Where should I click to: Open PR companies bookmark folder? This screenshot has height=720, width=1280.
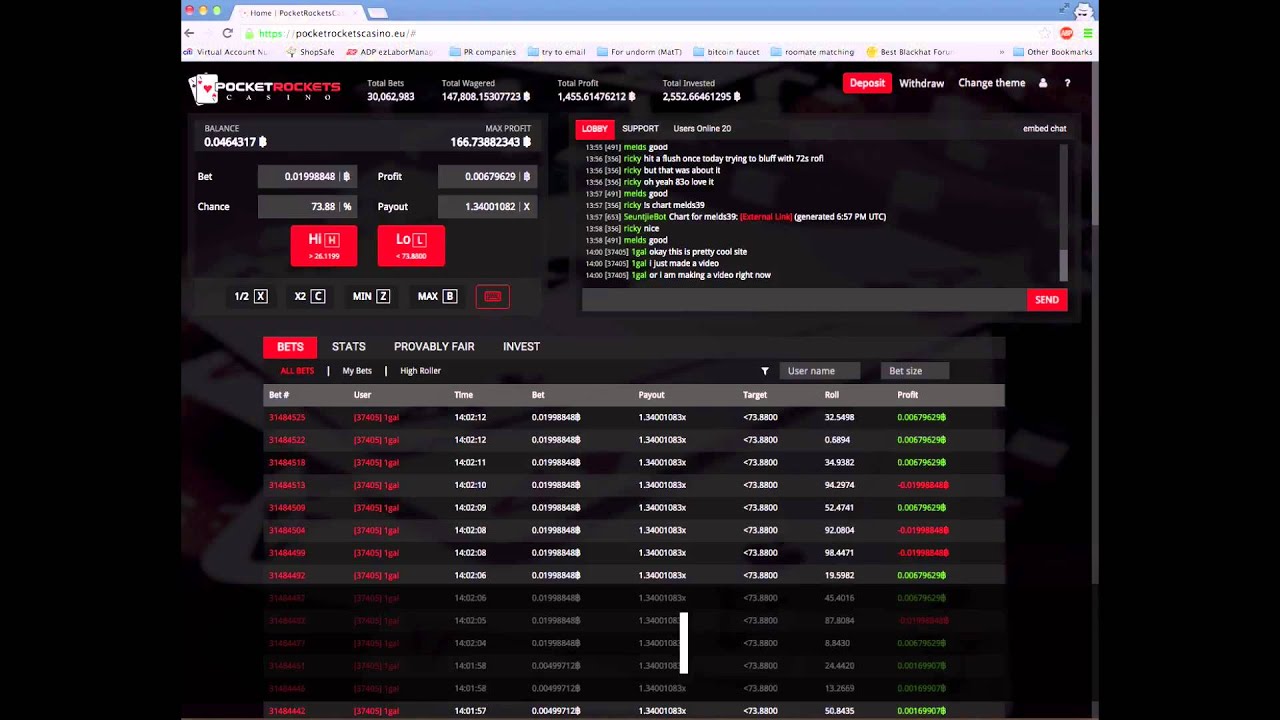[483, 52]
